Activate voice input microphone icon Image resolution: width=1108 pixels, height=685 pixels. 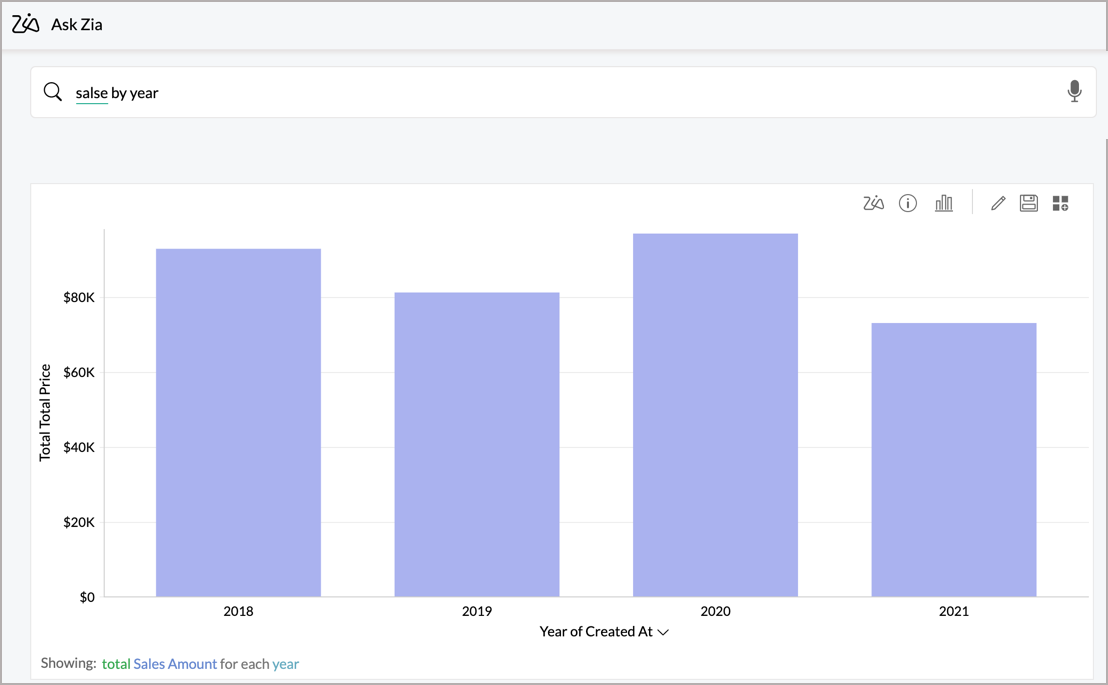coord(1074,92)
